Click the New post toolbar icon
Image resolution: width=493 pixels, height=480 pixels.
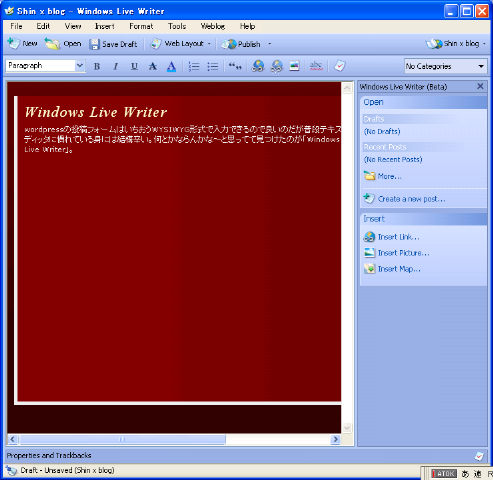tap(14, 43)
